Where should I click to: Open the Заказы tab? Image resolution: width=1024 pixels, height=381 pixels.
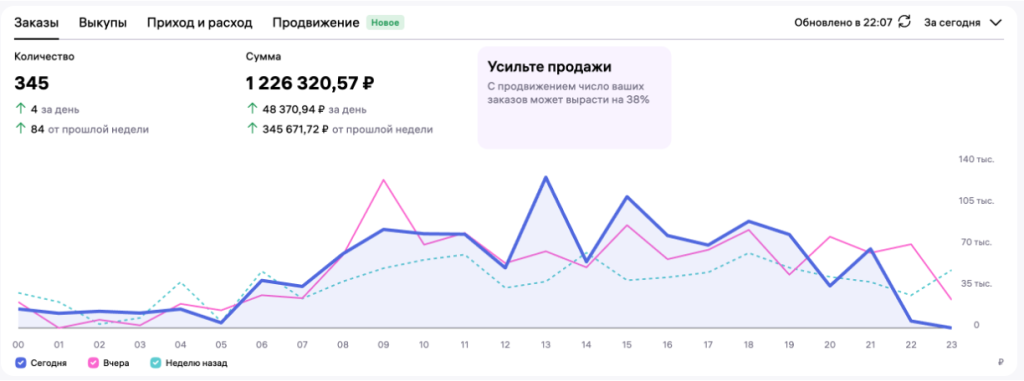click(x=37, y=22)
